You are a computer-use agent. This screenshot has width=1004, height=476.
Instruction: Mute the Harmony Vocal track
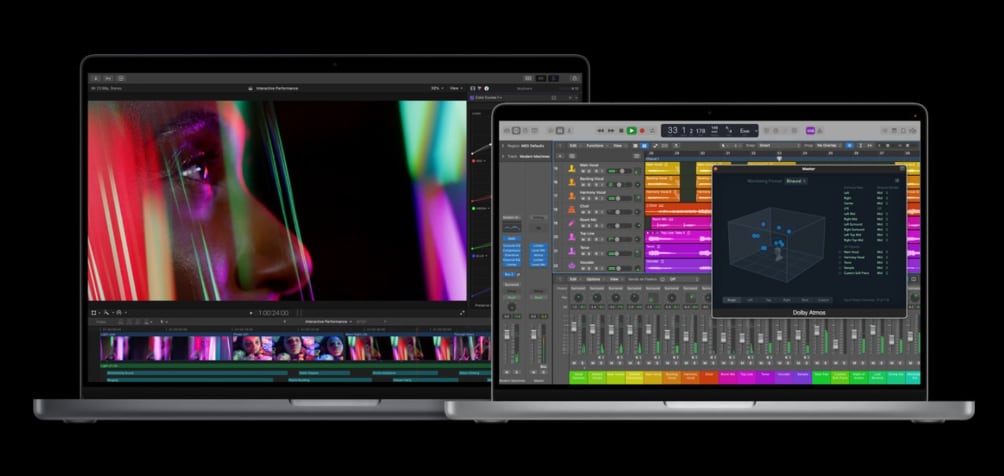584,198
